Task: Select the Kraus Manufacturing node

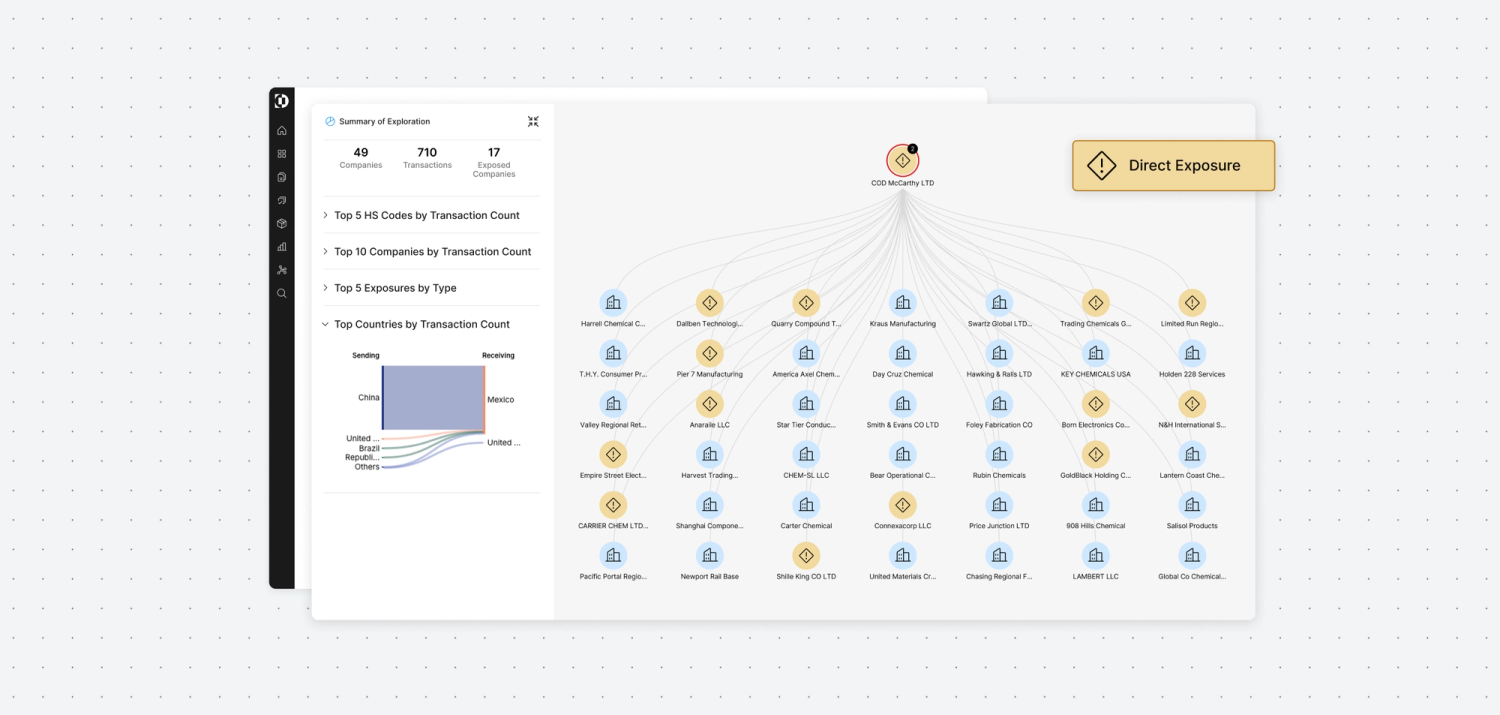Action: click(903, 303)
